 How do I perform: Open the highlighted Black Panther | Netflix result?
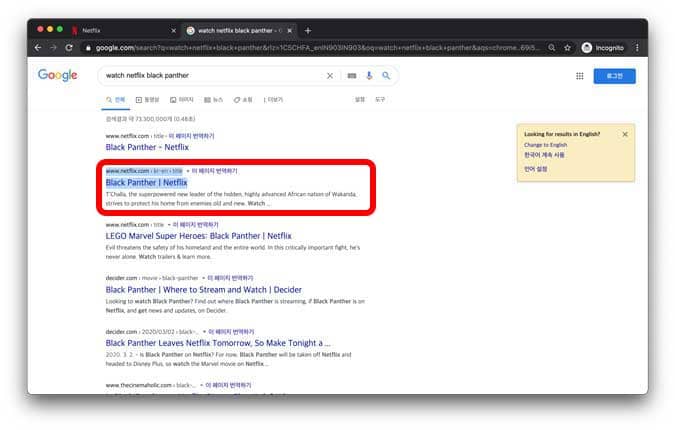(146, 183)
